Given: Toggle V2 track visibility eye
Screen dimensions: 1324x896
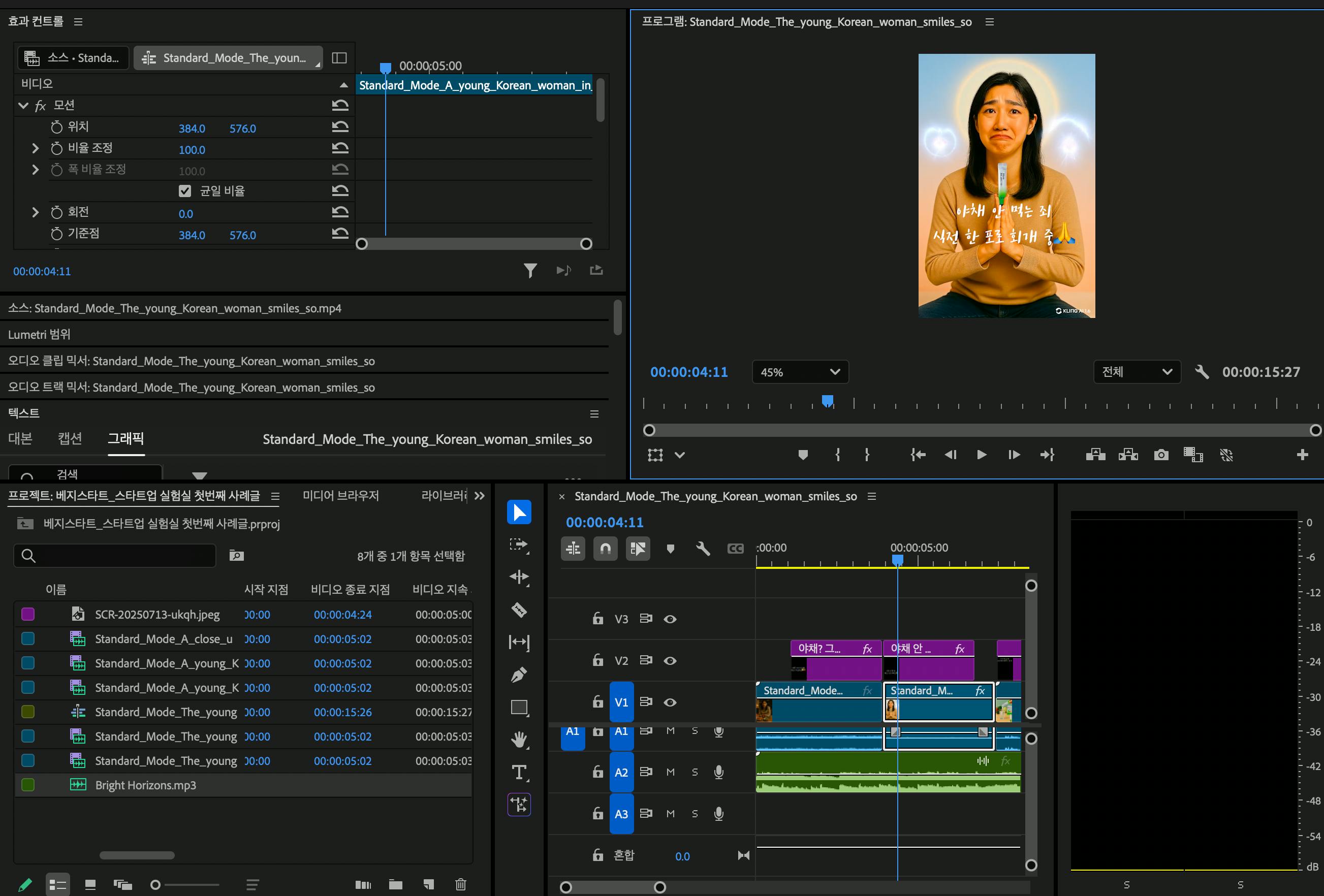Looking at the screenshot, I should [x=670, y=661].
